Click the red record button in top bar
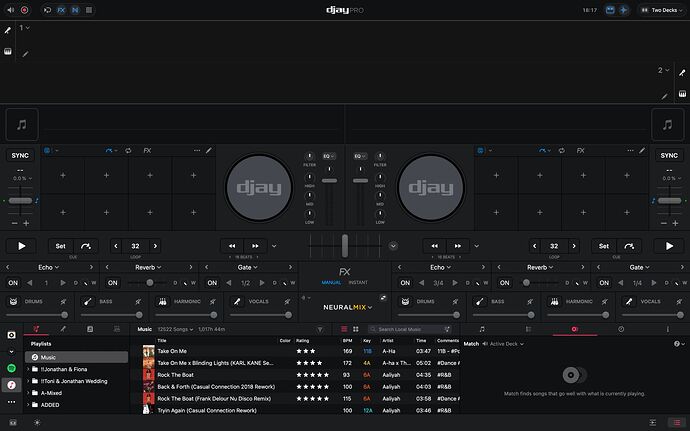The height and width of the screenshot is (431, 690). 25,10
